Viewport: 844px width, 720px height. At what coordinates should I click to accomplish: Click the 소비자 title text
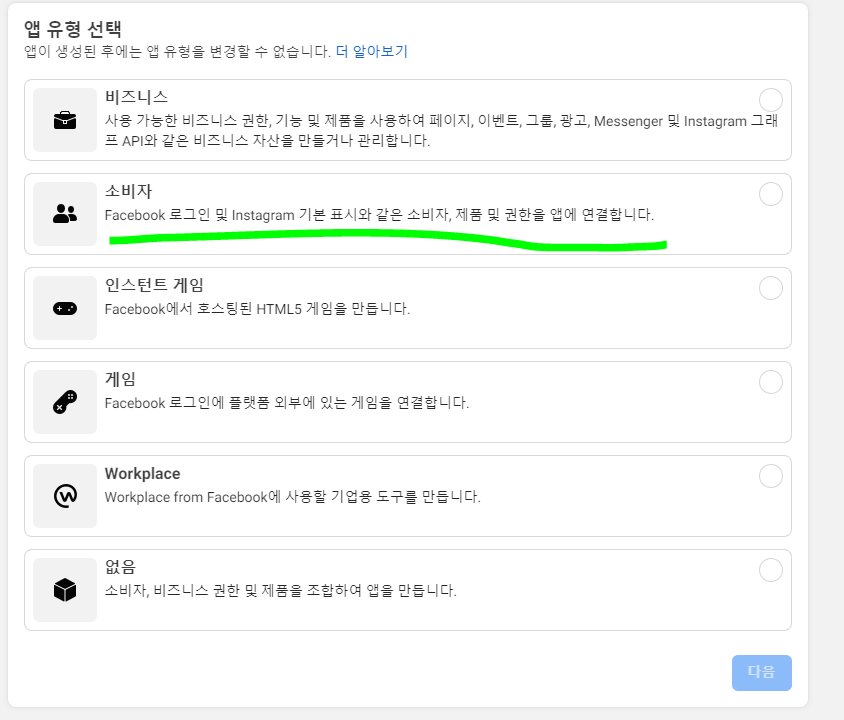click(128, 191)
